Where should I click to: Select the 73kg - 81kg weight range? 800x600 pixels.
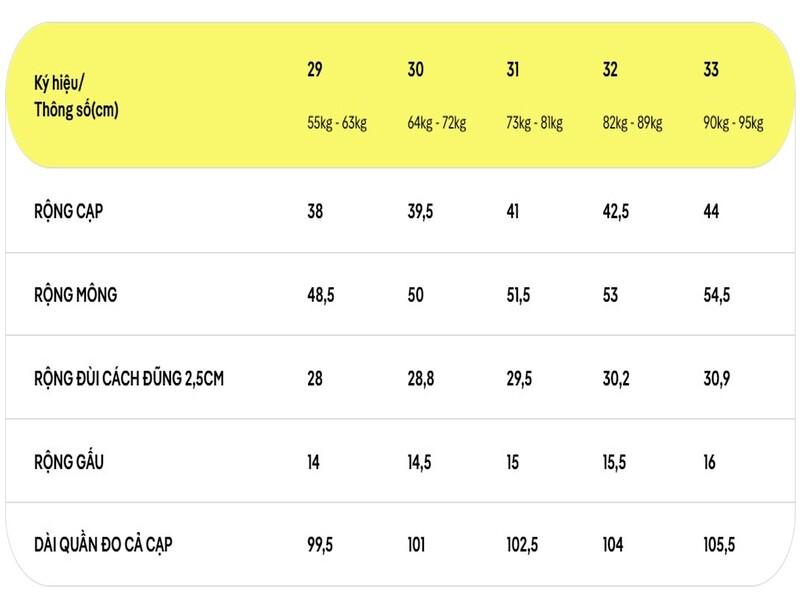(x=535, y=124)
